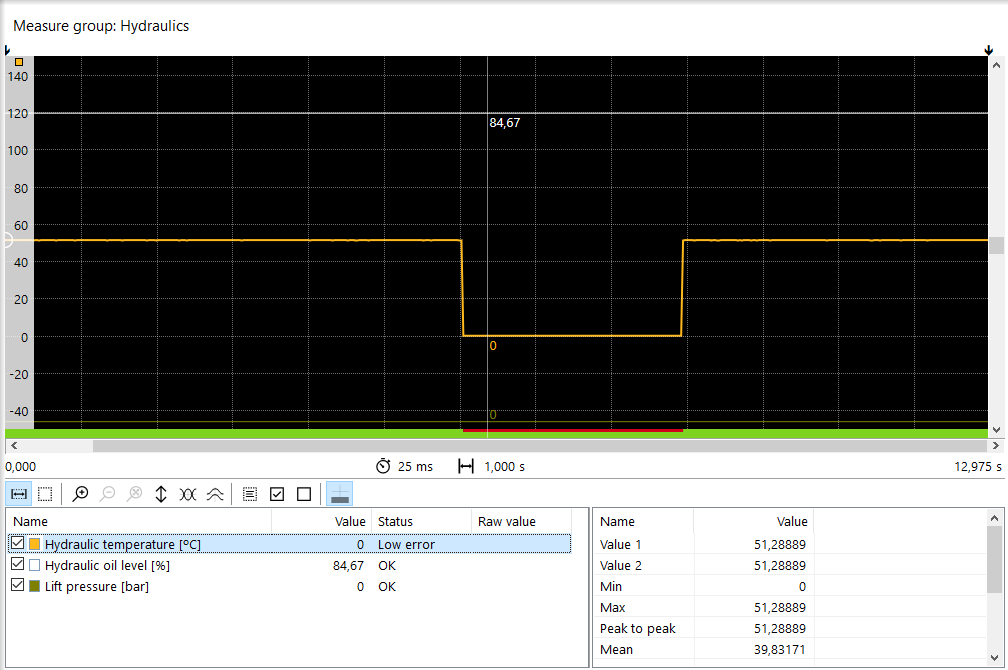Screen dimensions: 1008x670
Task: Click the dotted list selection icon
Action: point(250,494)
